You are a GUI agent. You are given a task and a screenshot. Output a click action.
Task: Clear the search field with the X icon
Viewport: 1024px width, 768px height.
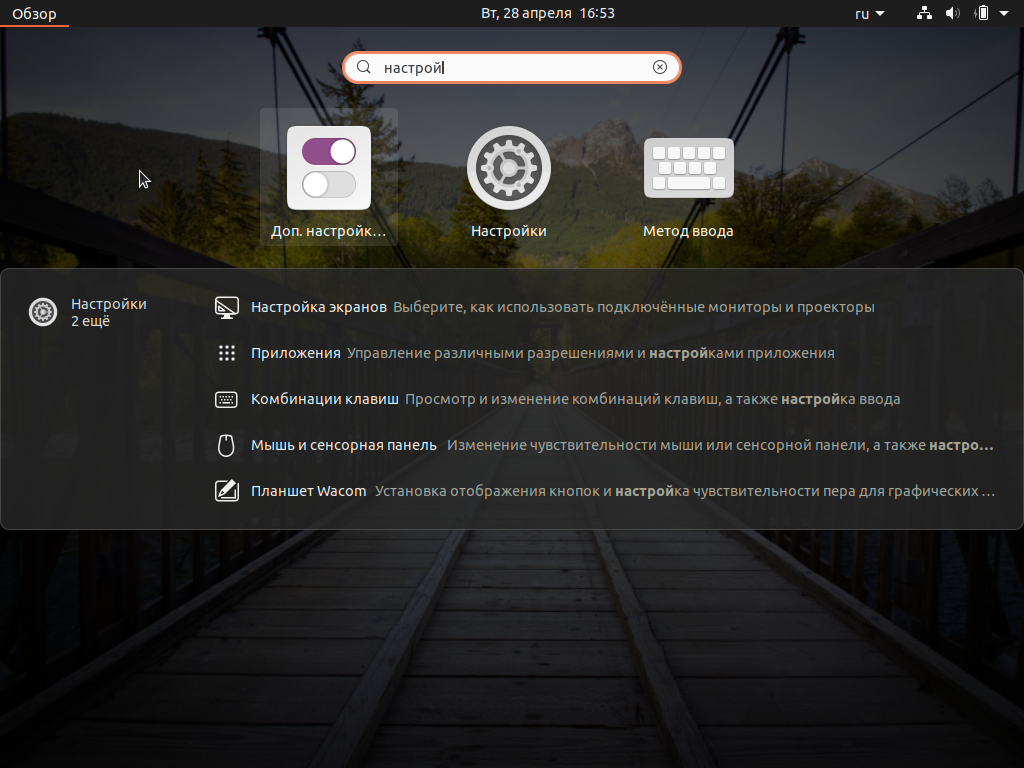(x=660, y=67)
